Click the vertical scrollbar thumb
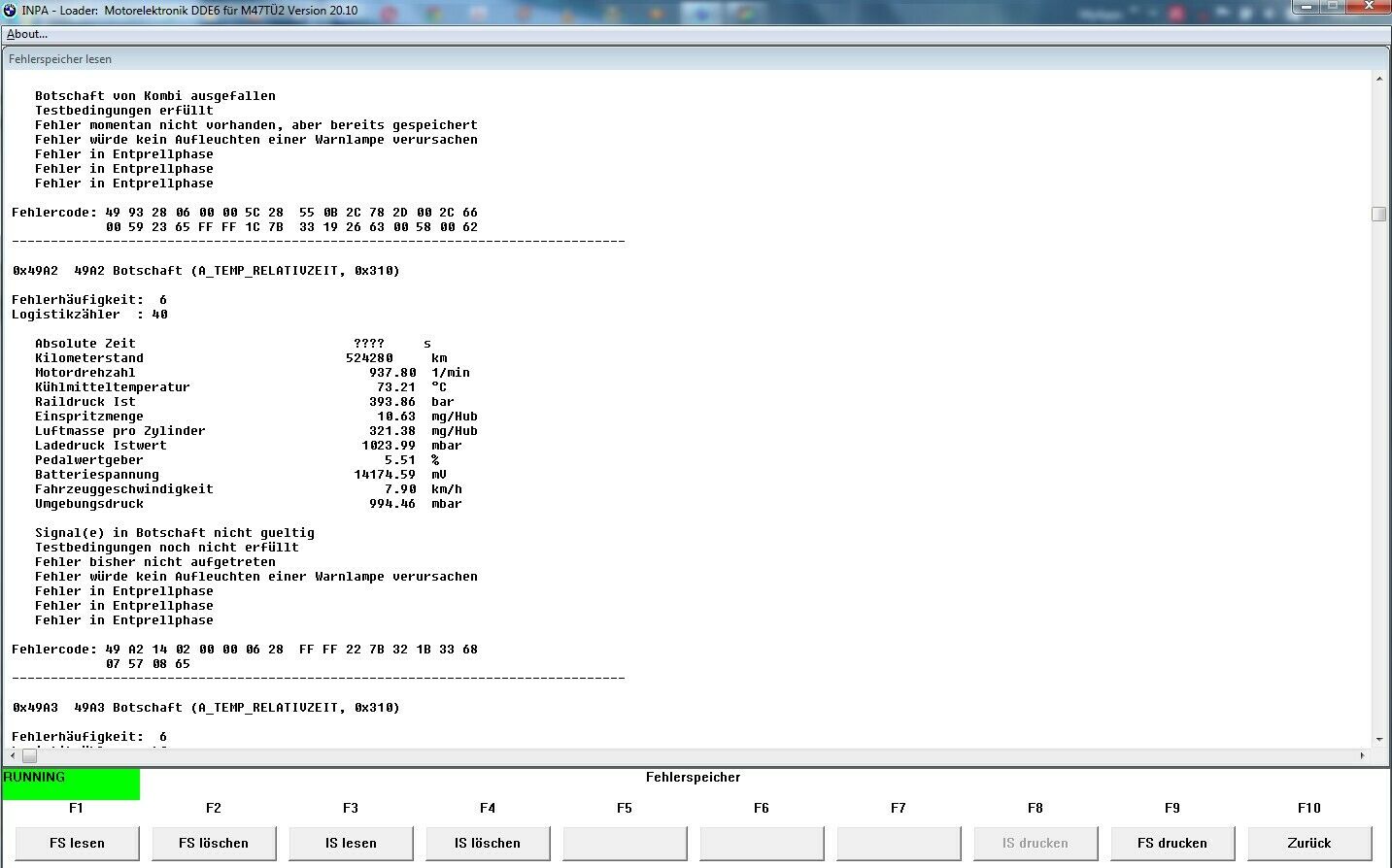Viewport: 1392px width, 868px height. [1378, 214]
